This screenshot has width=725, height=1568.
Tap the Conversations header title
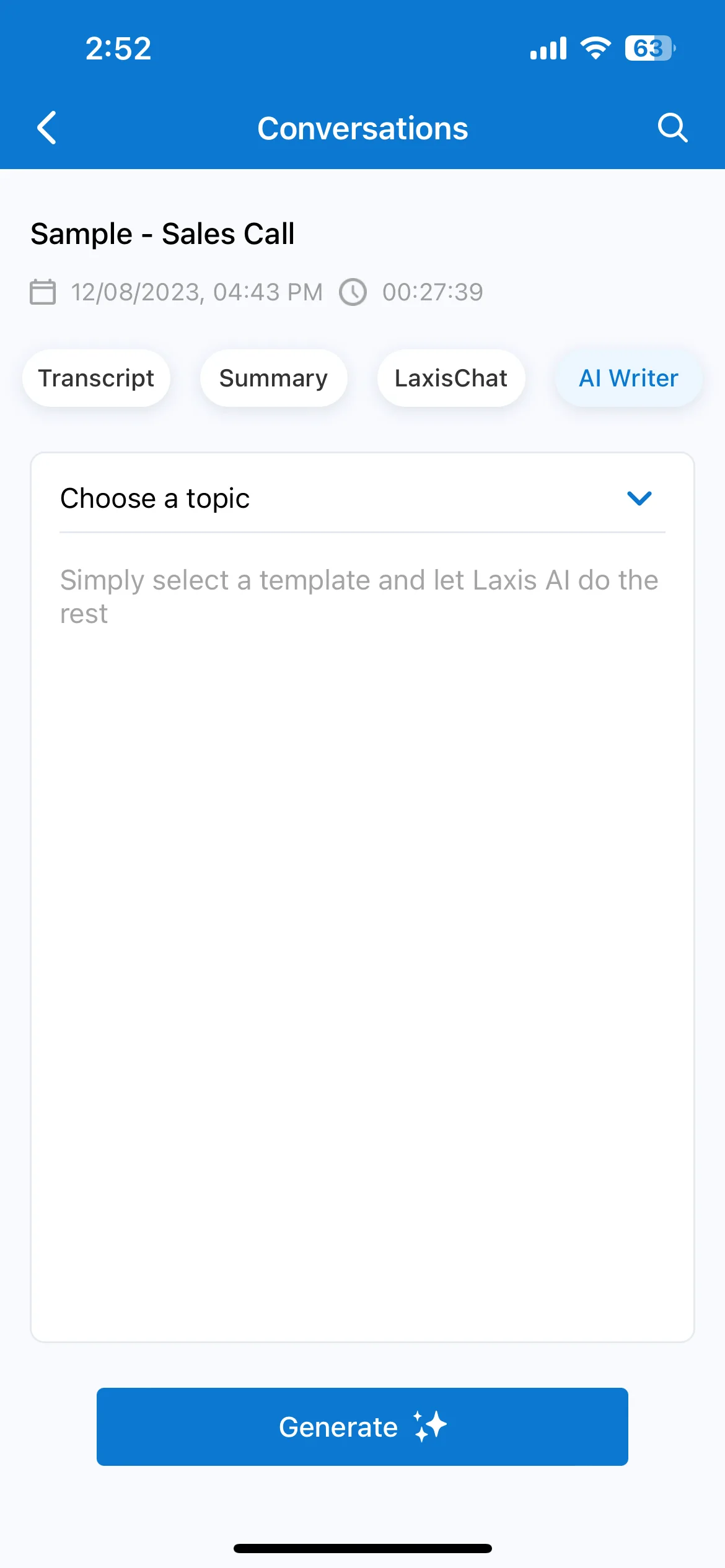362,128
